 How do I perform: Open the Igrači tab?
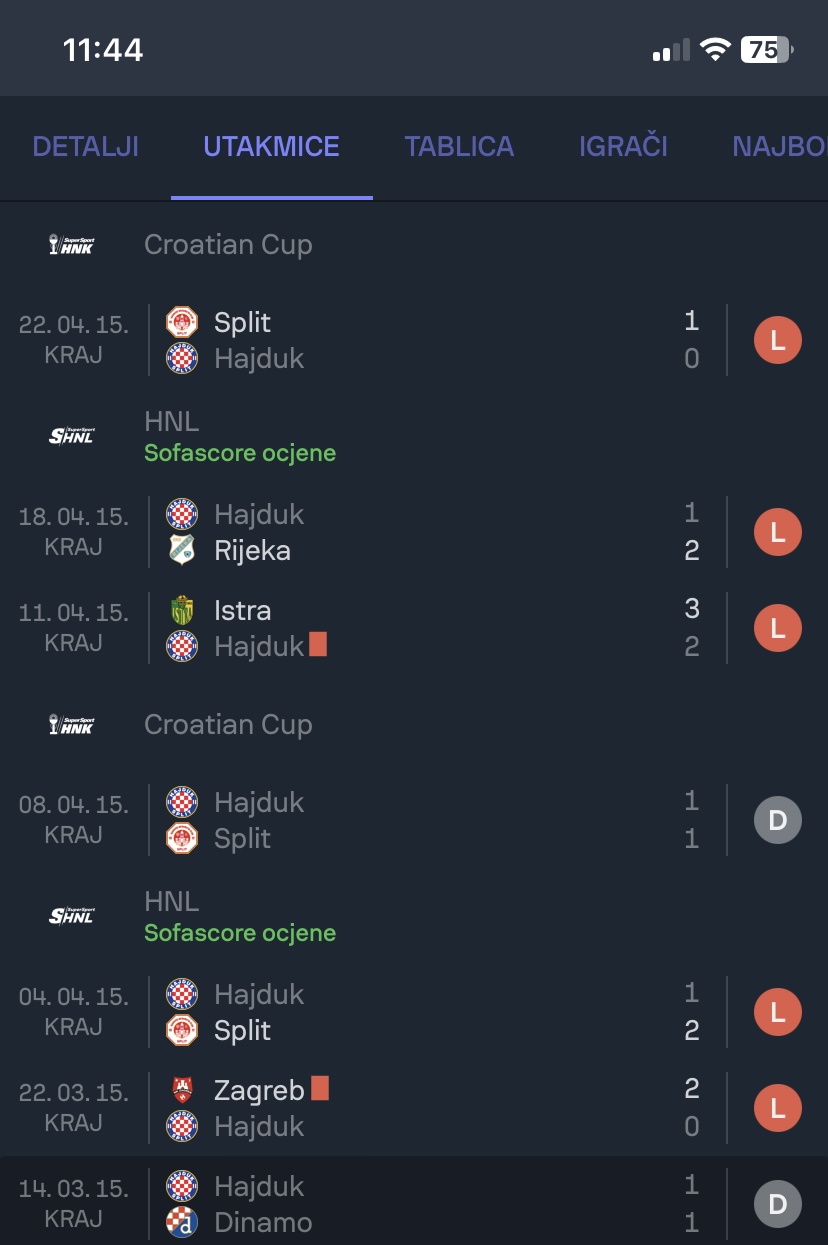click(x=623, y=147)
